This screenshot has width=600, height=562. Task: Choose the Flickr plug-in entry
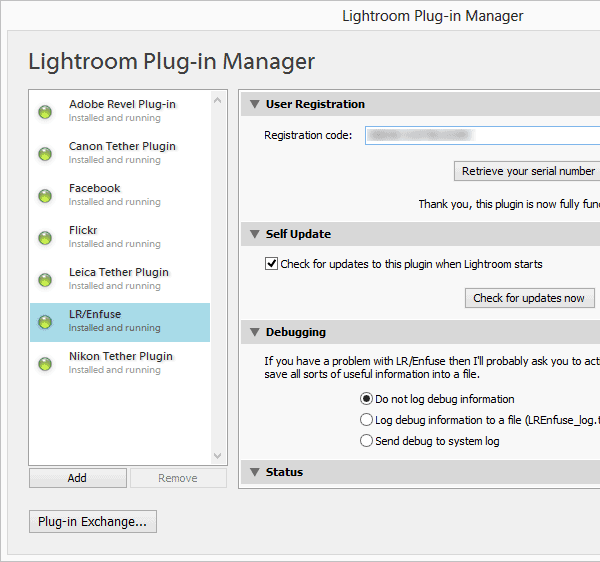(x=120, y=237)
